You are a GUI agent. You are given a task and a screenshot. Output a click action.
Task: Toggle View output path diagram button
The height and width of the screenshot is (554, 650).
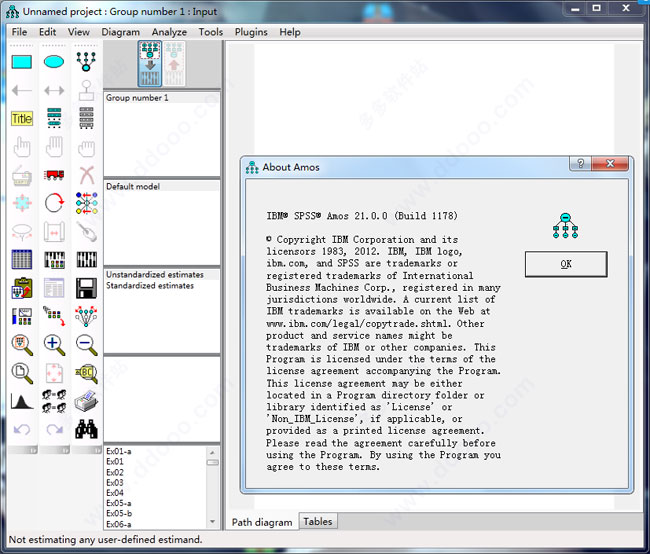[174, 63]
